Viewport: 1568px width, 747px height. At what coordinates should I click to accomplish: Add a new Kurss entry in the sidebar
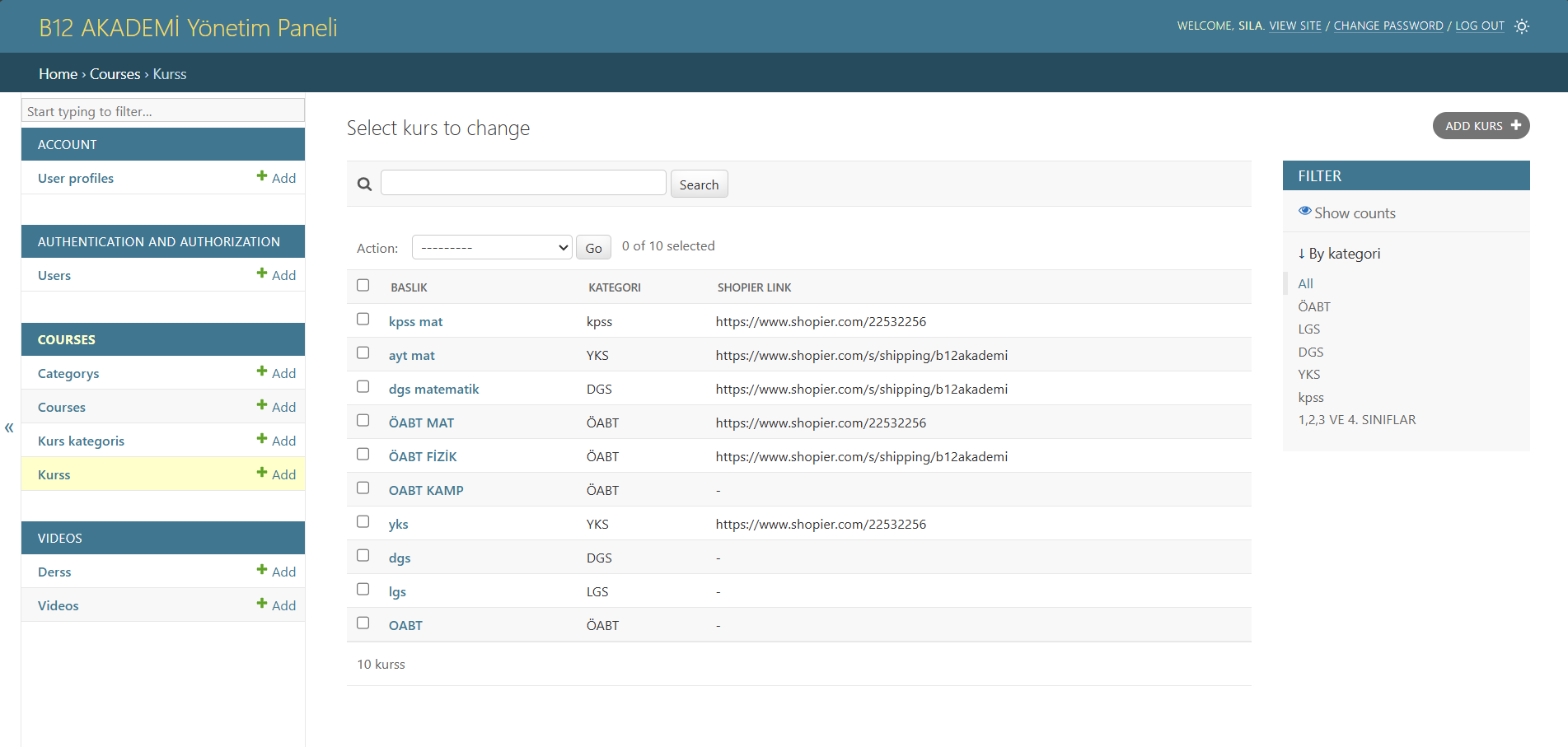(276, 474)
